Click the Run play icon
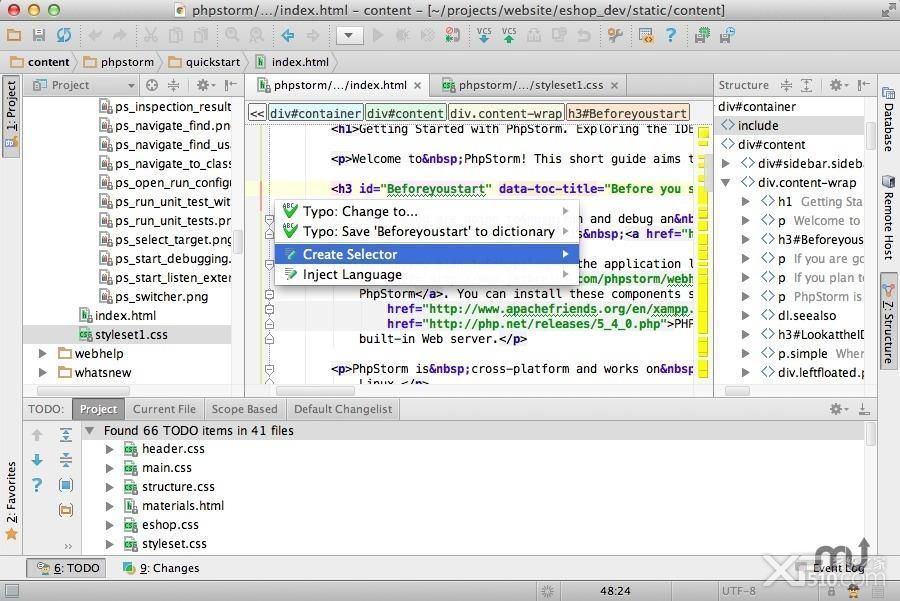 377,36
